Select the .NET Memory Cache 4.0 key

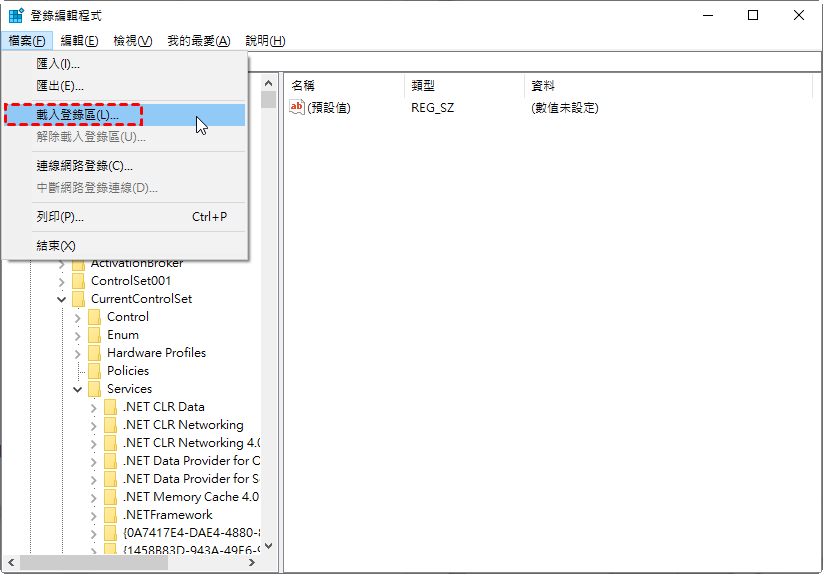tap(190, 497)
